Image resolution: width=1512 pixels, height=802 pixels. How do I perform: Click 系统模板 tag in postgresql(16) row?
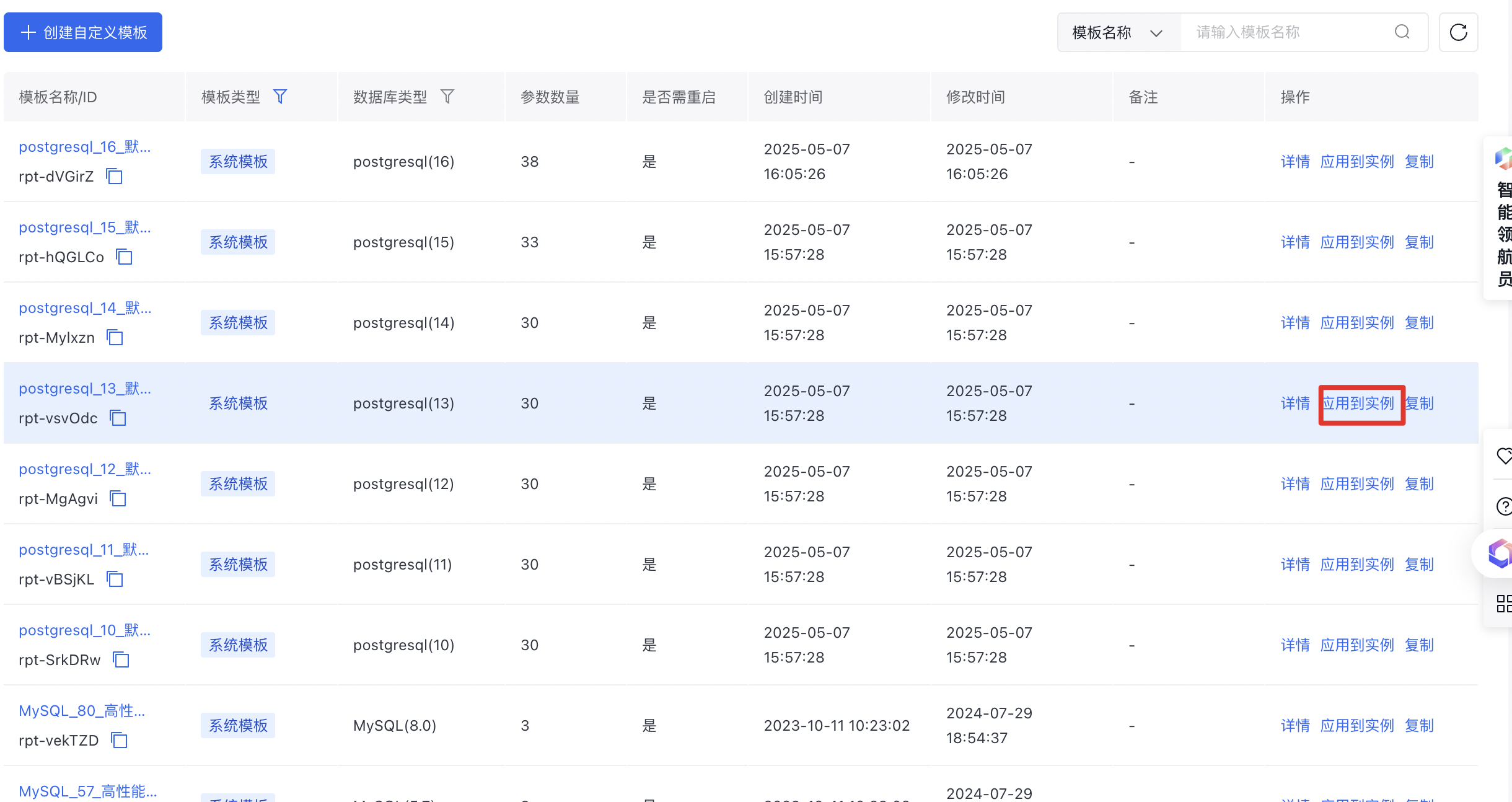pyautogui.click(x=238, y=162)
